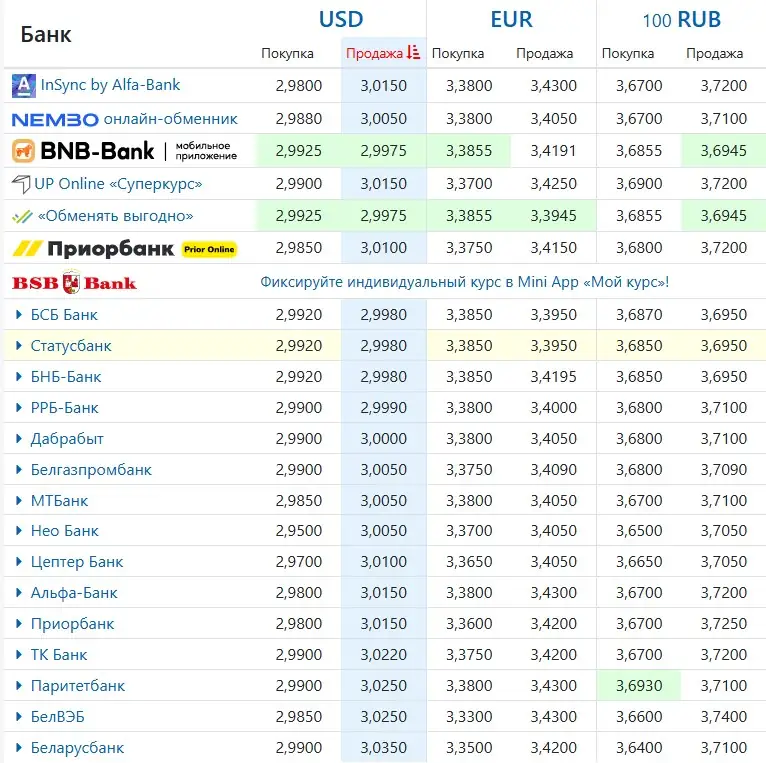This screenshot has height=763, width=766.
Task: Open the Альфа-Банк link
Action: pyautogui.click(x=74, y=593)
